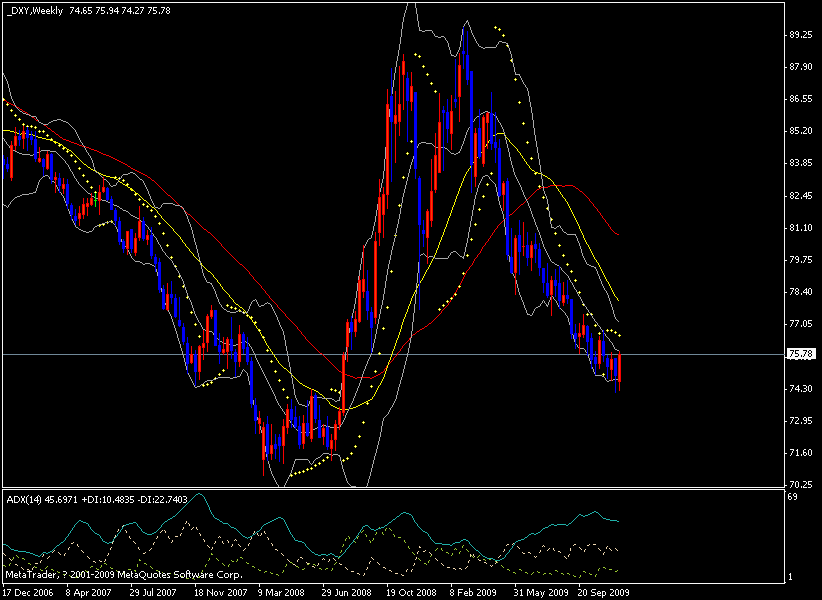This screenshot has width=822, height=600.
Task: Click the last red candlestick on the chart
Action: (620, 367)
